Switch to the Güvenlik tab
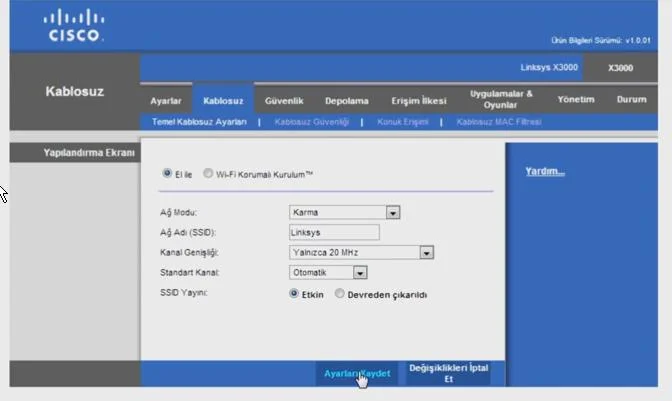The image size is (672, 401). (x=284, y=100)
